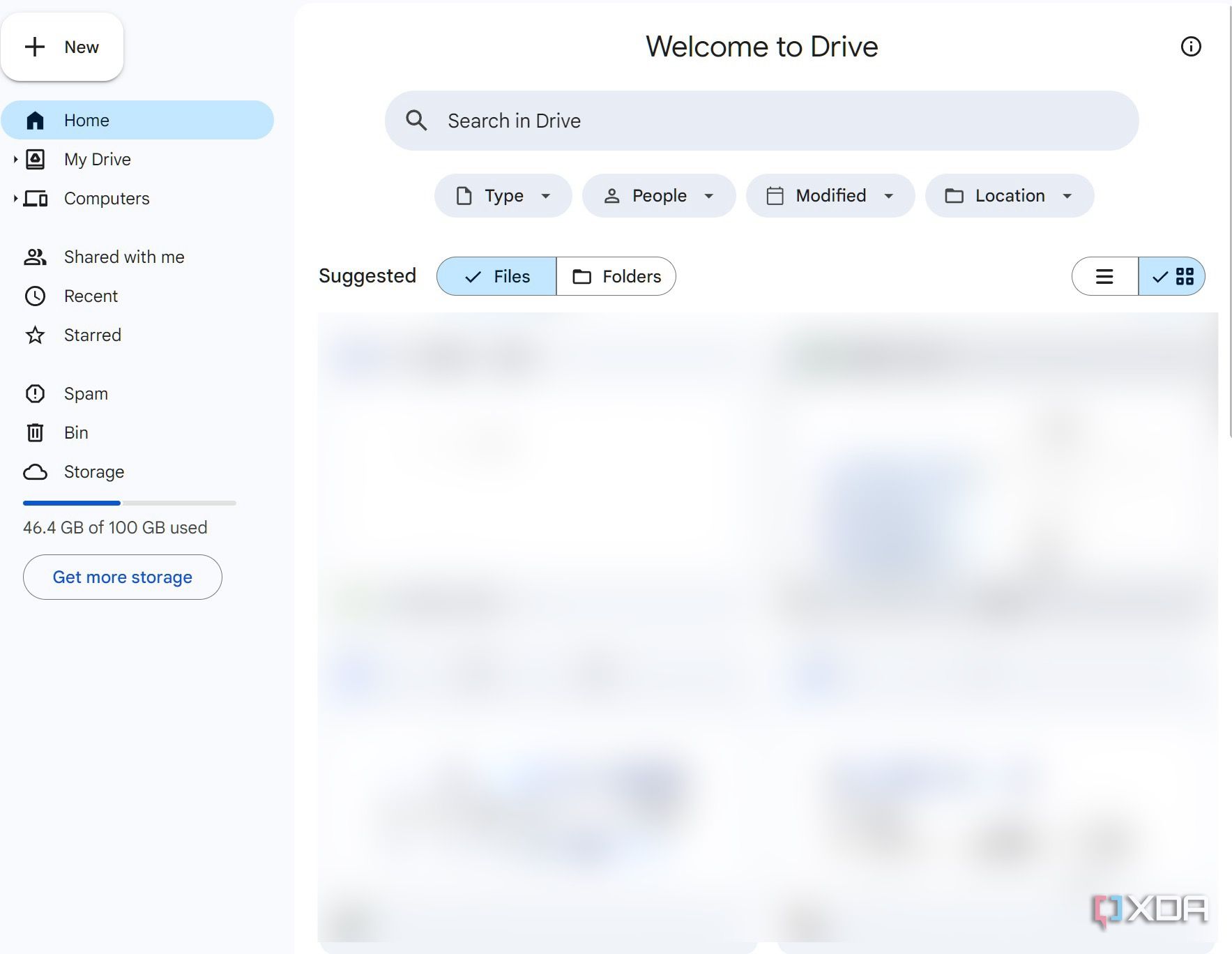Open the Home section
The image size is (1232, 954).
click(x=137, y=120)
